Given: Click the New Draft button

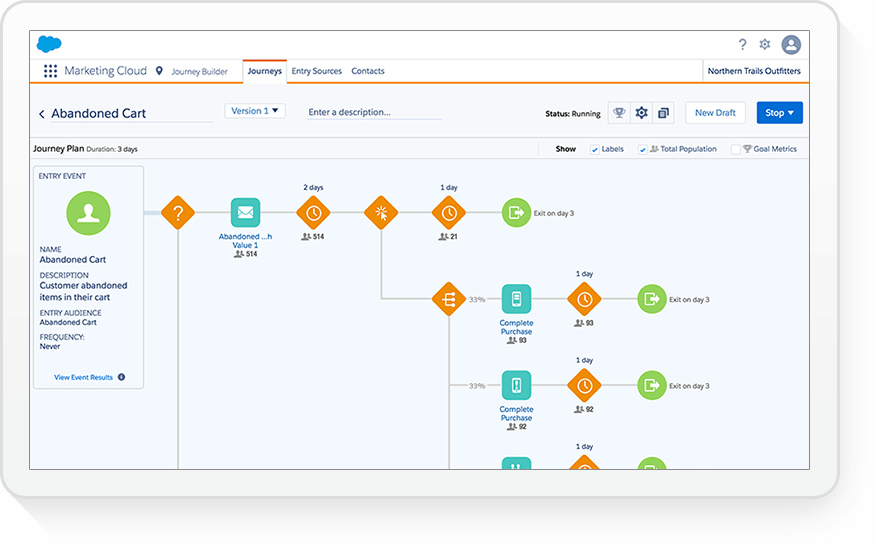Looking at the screenshot, I should (x=715, y=113).
